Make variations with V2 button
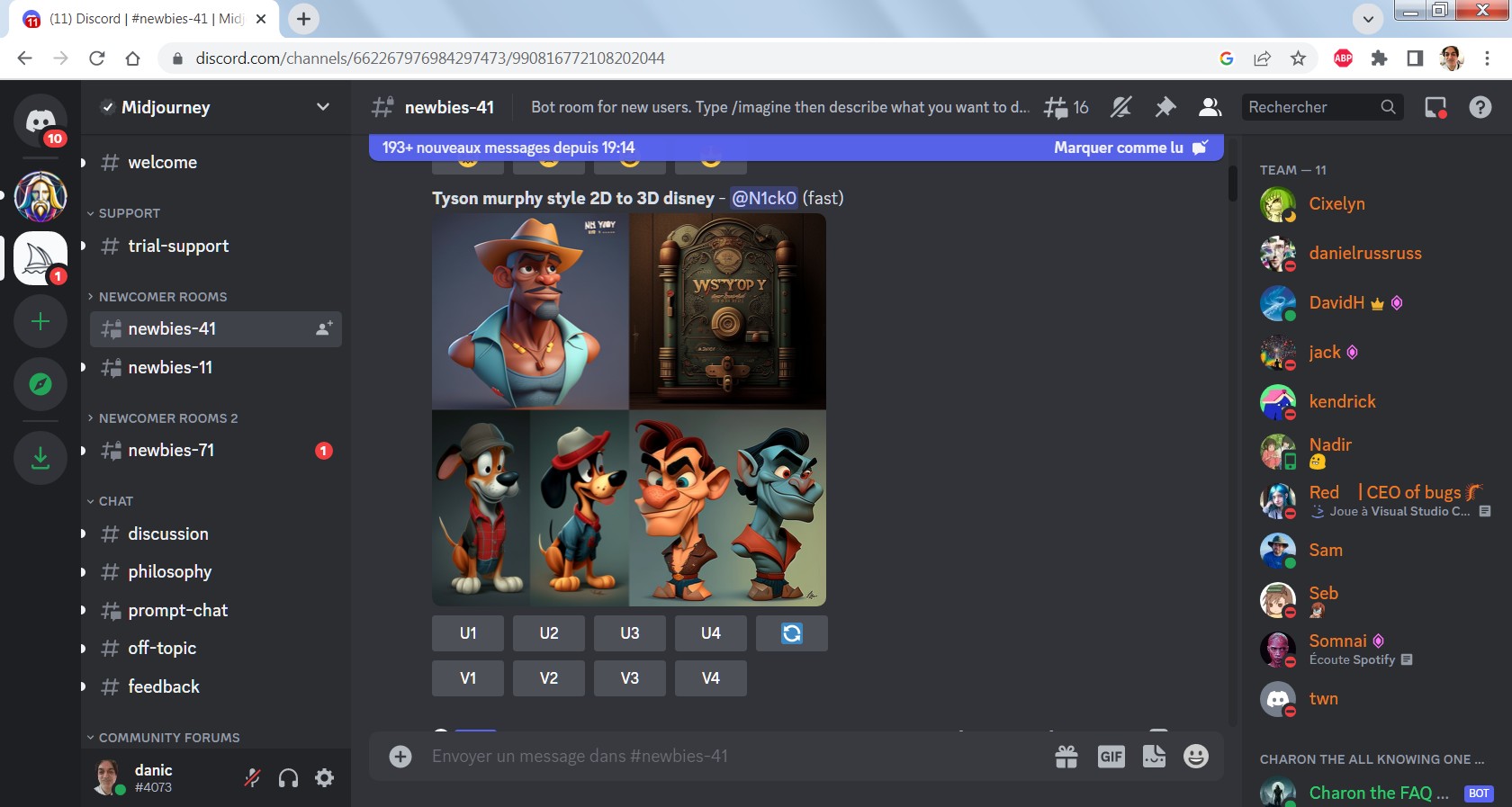 549,678
